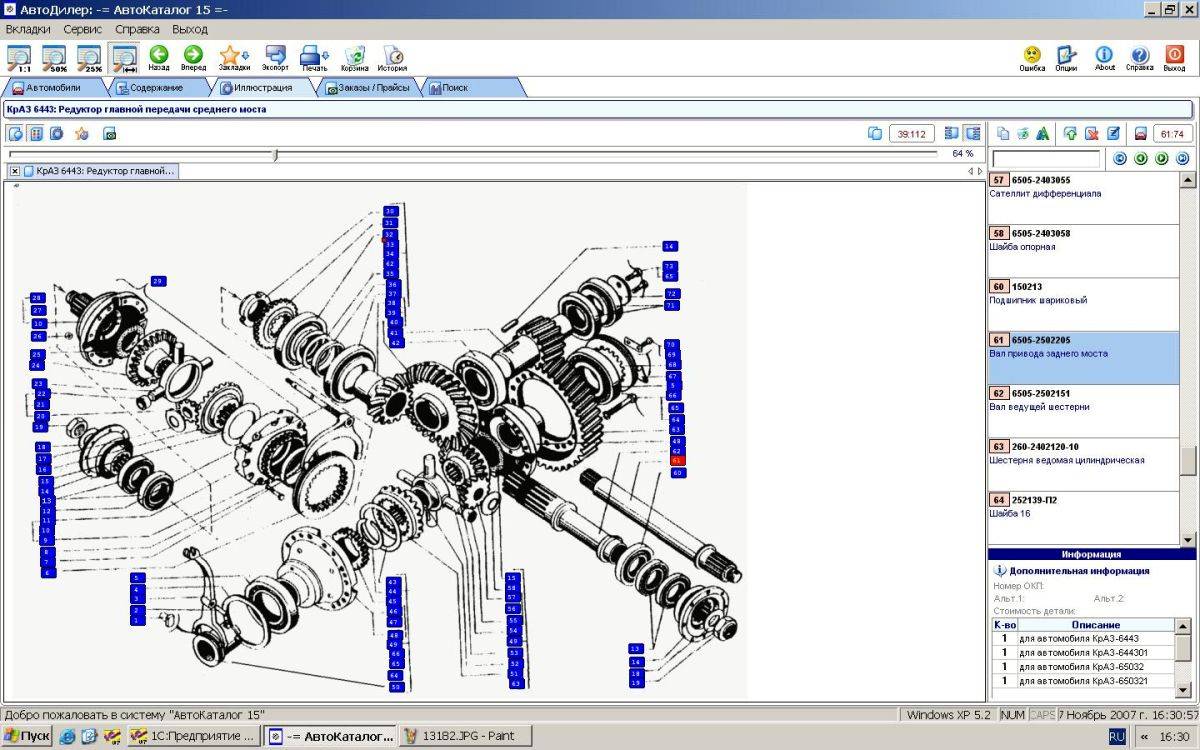Open the Закладки bookmarks star
This screenshot has width=1200, height=750.
tap(233, 59)
